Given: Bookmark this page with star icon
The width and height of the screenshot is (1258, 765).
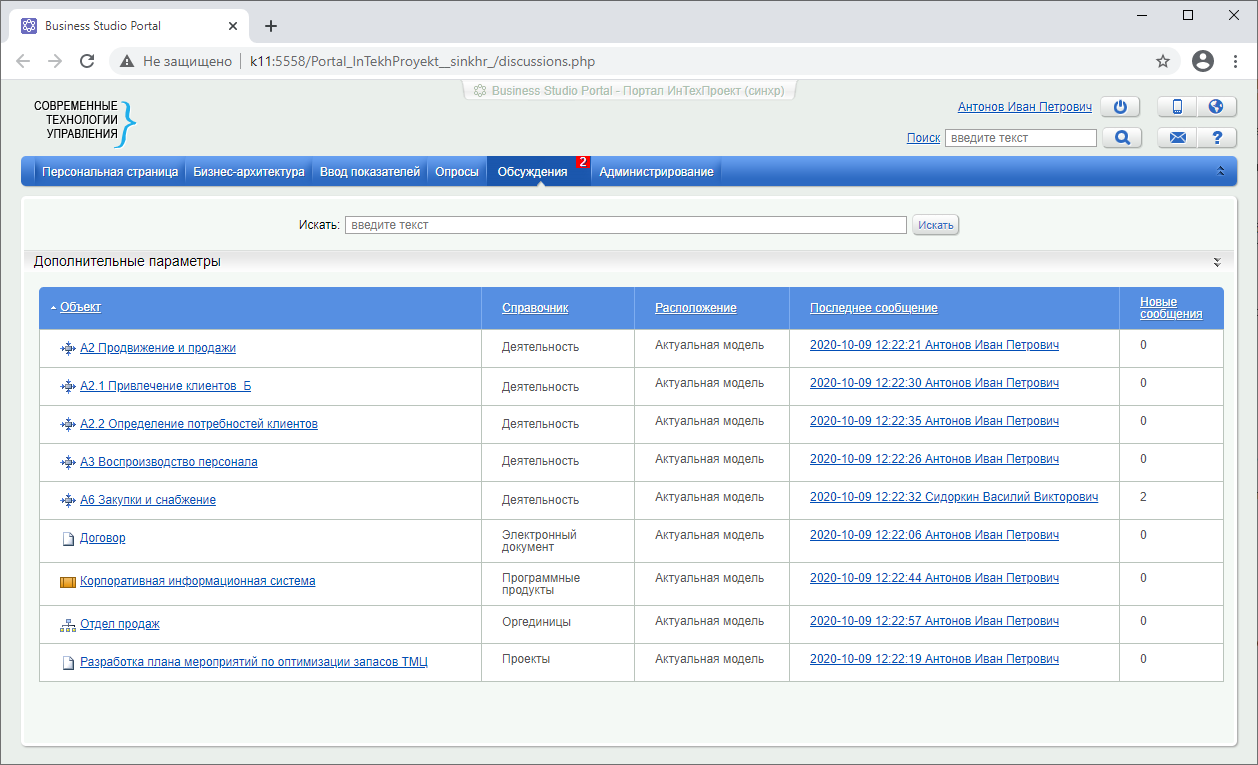Looking at the screenshot, I should 1163,61.
